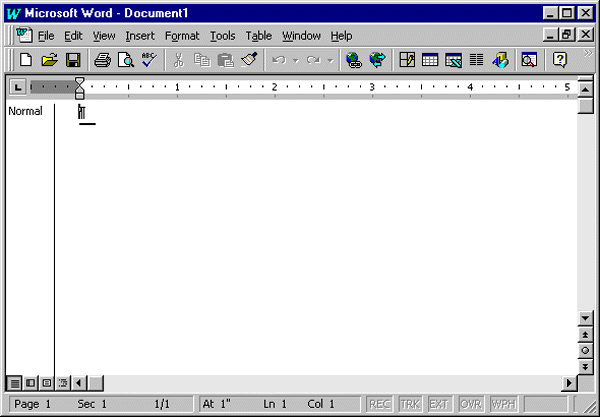600x417 pixels.
Task: Click the Office Assistant help icon
Action: coord(559,60)
